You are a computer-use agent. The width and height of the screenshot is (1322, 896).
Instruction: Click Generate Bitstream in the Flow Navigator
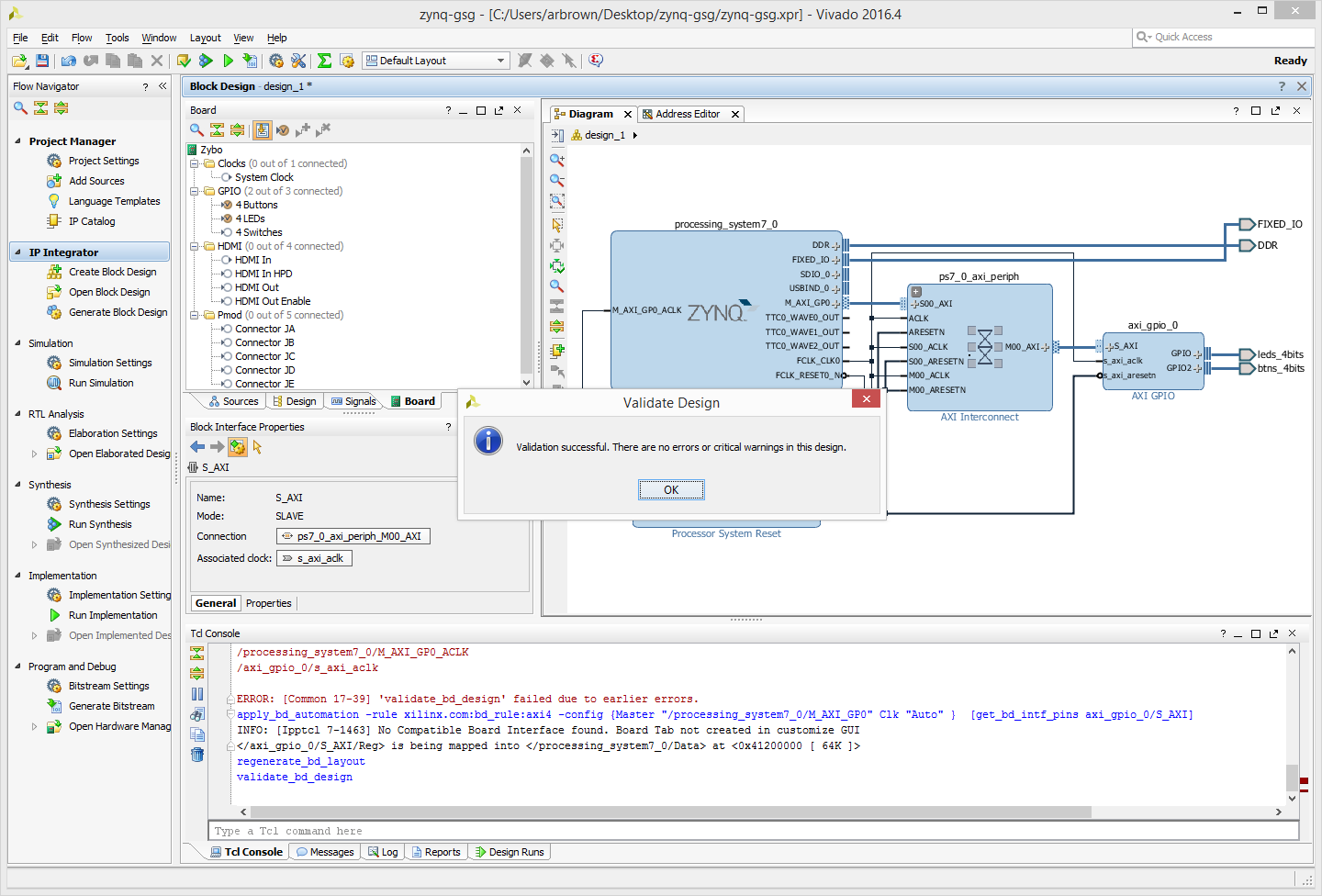[111, 706]
